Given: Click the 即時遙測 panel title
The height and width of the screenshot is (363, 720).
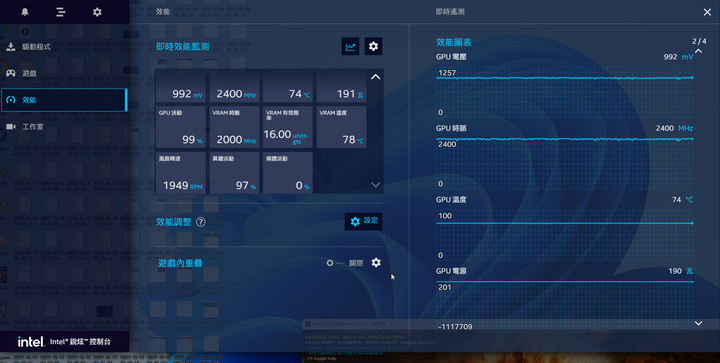Looking at the screenshot, I should coord(450,11).
